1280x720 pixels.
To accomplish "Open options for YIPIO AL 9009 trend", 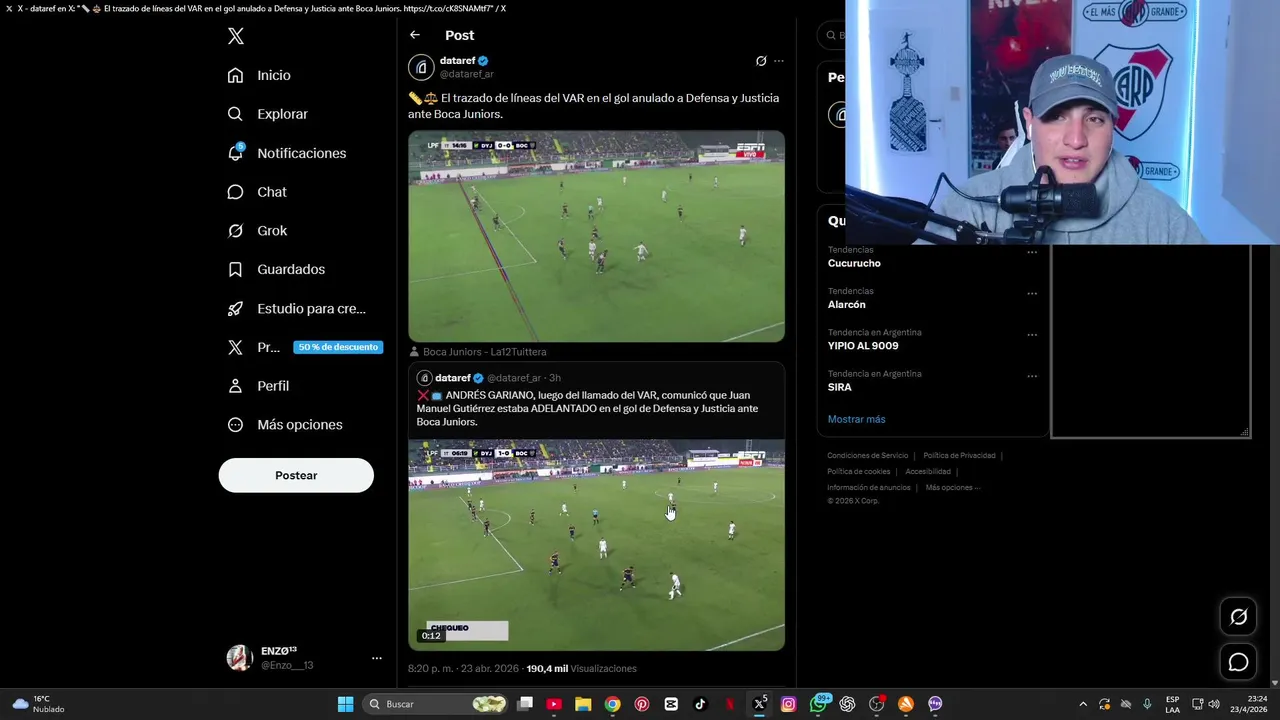I will (x=1032, y=335).
